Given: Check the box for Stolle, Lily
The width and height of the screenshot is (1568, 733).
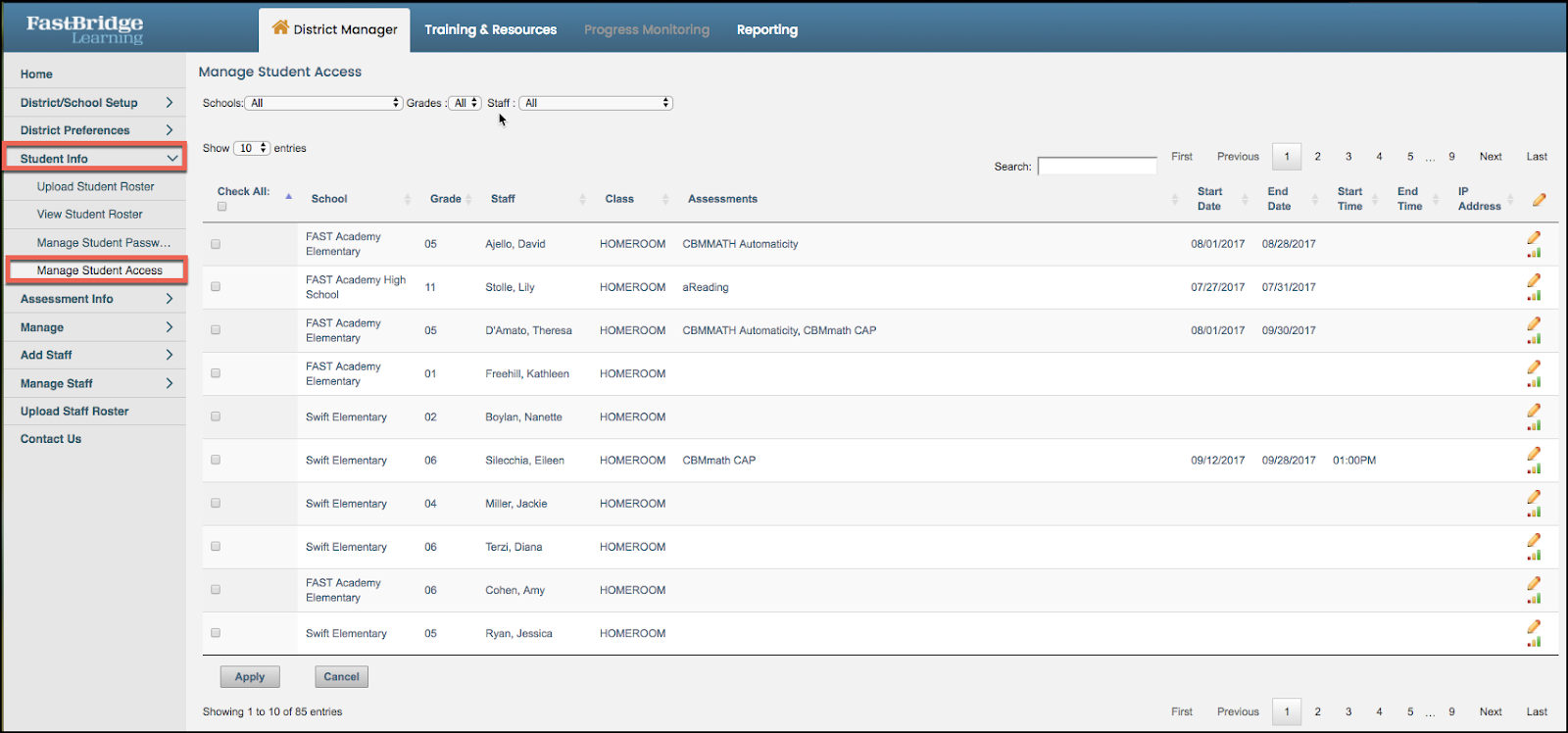Looking at the screenshot, I should (216, 287).
